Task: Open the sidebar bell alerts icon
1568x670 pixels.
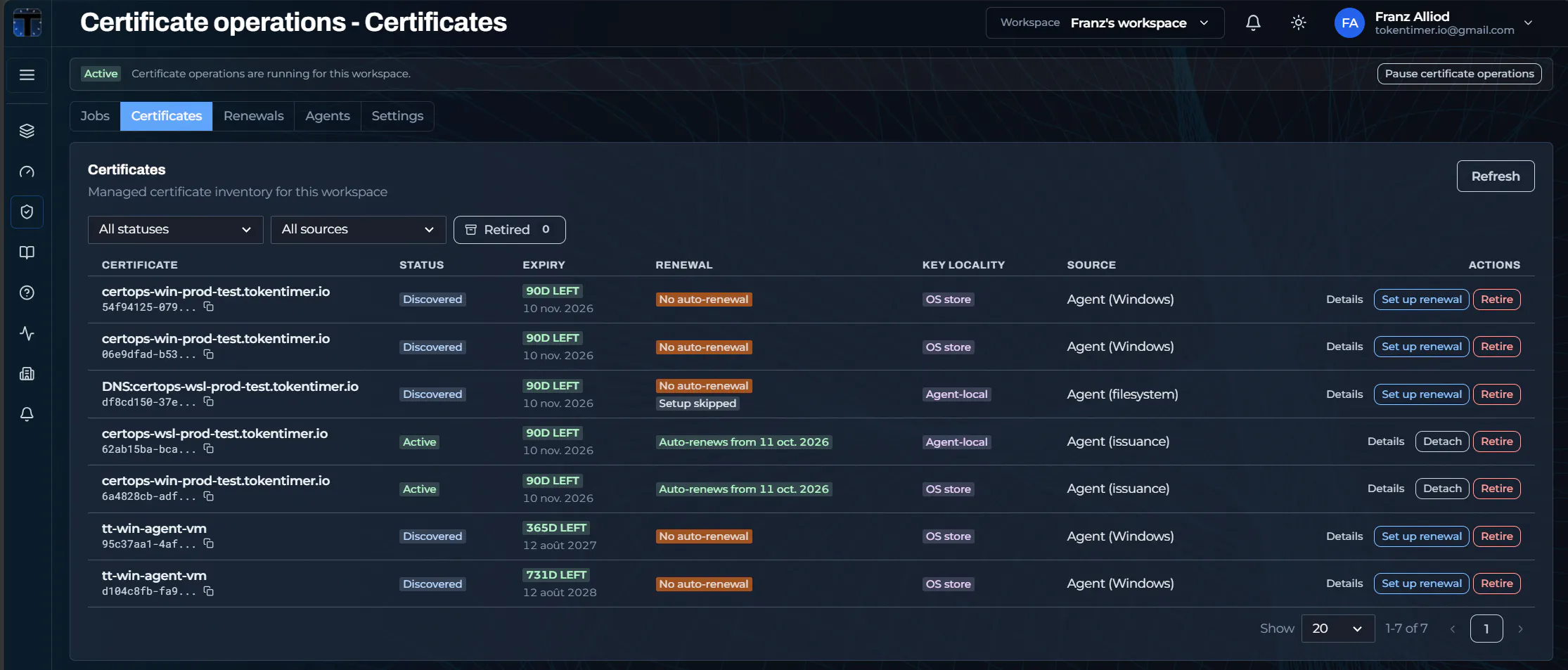Action: (x=27, y=414)
